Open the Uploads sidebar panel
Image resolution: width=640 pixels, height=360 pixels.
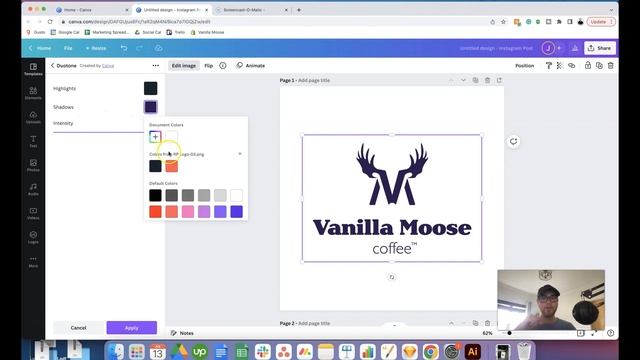pos(33,117)
